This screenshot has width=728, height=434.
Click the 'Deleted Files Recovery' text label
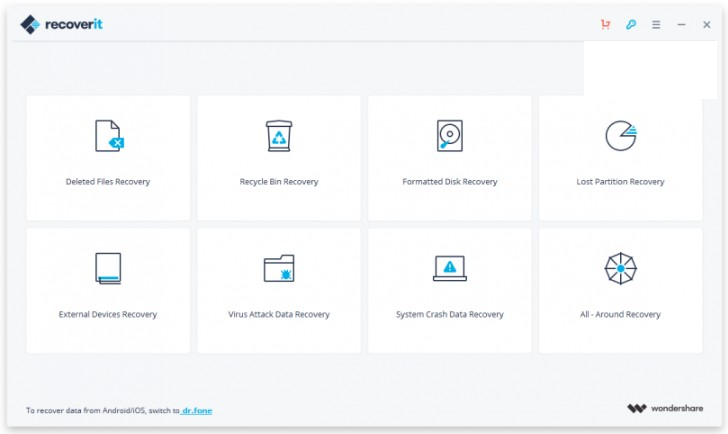click(x=108, y=182)
